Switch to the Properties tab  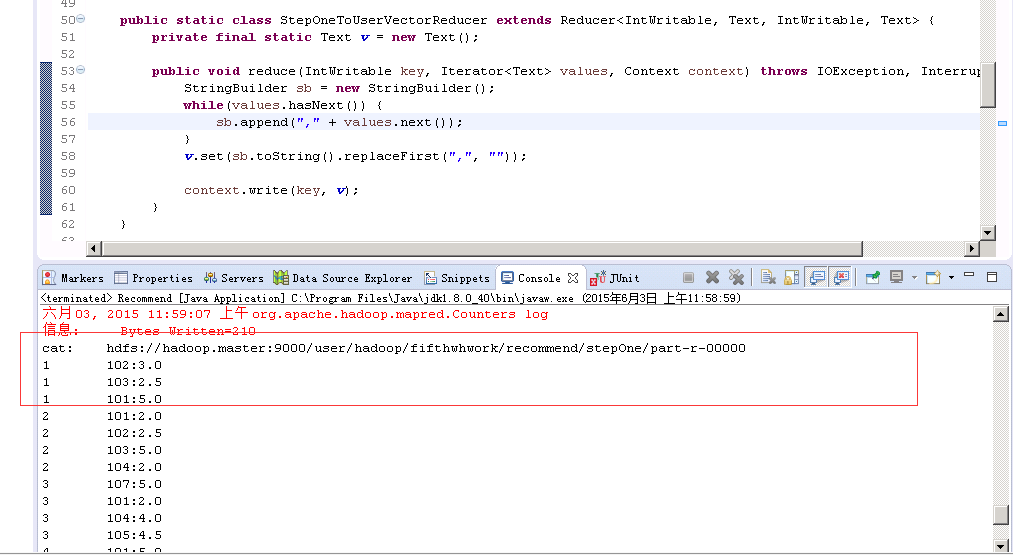click(x=154, y=278)
